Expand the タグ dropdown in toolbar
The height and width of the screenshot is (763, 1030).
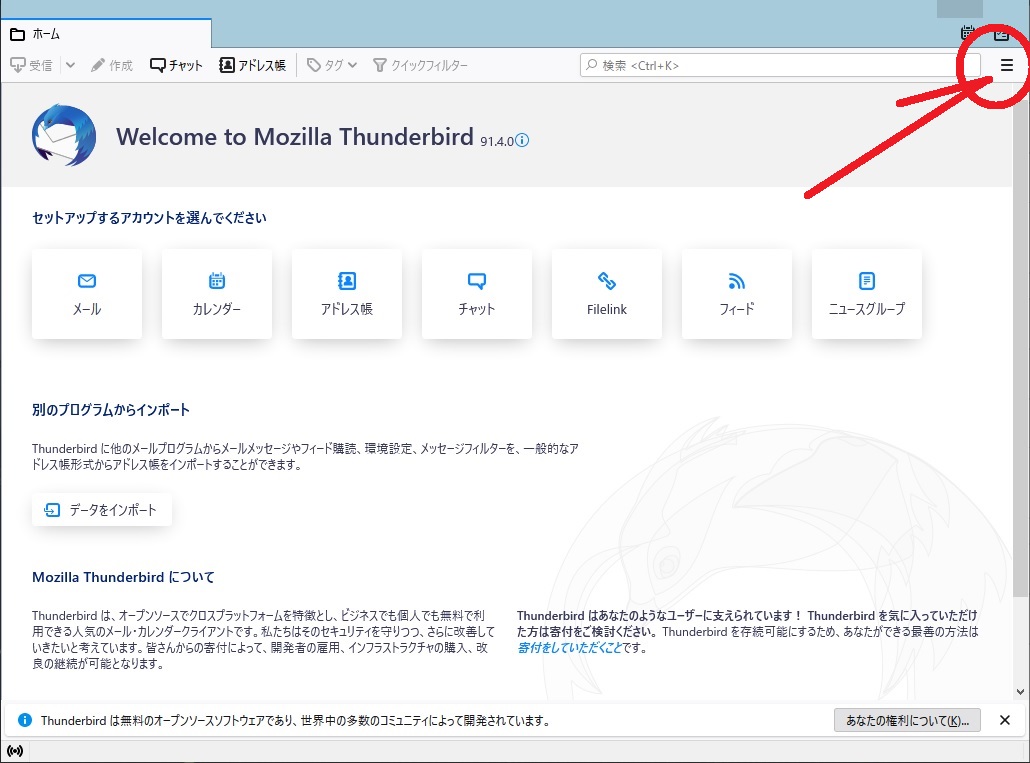(x=352, y=65)
